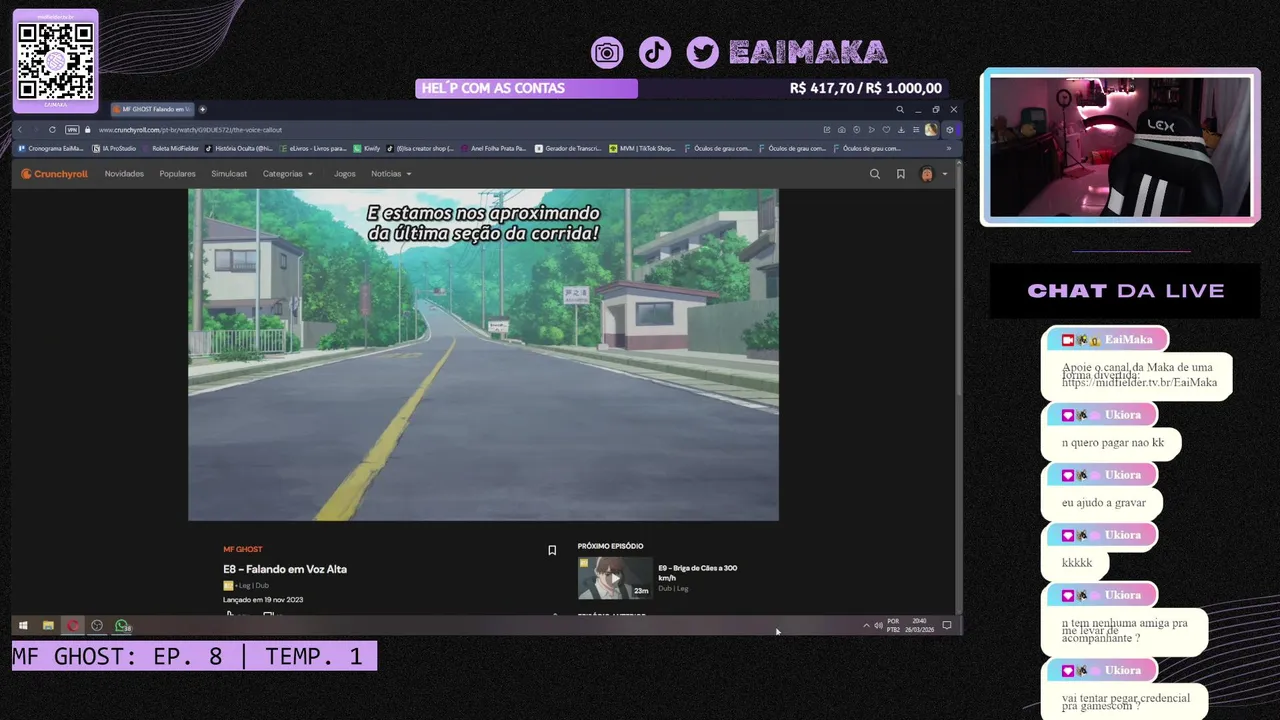Click the Twitter icon in stream overlay
1280x720 pixels.
click(702, 53)
